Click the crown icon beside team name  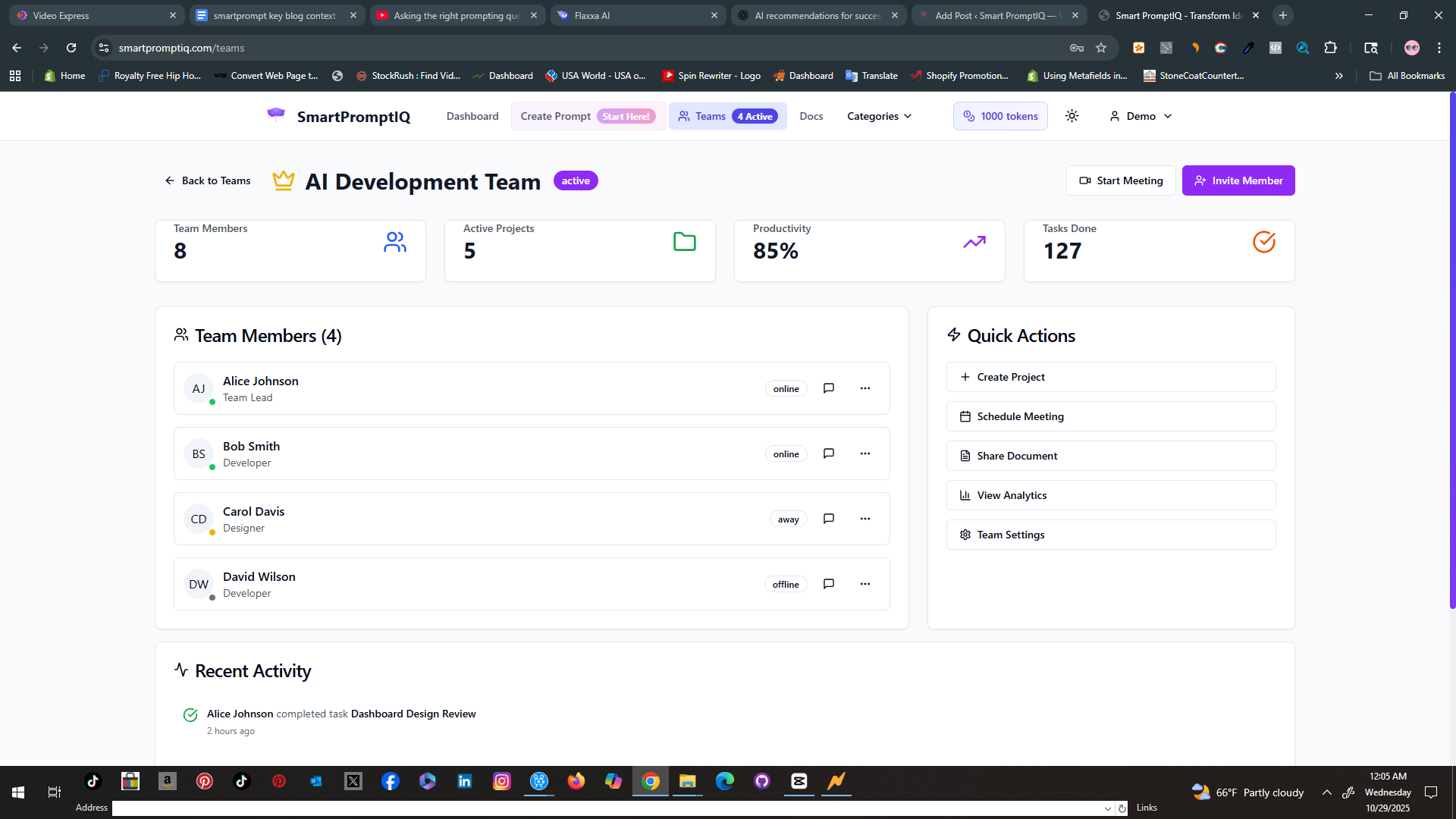coord(283,180)
